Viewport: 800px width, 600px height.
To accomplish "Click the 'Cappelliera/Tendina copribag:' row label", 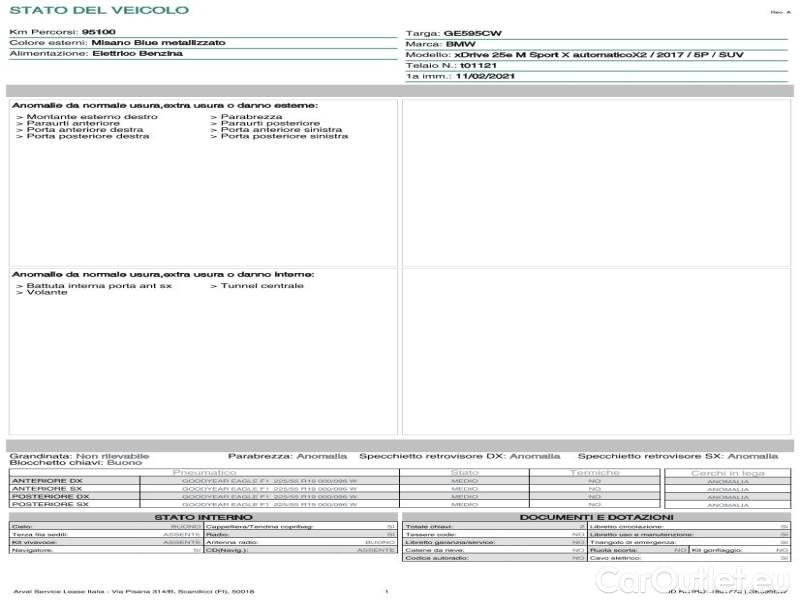I will [x=260, y=527].
